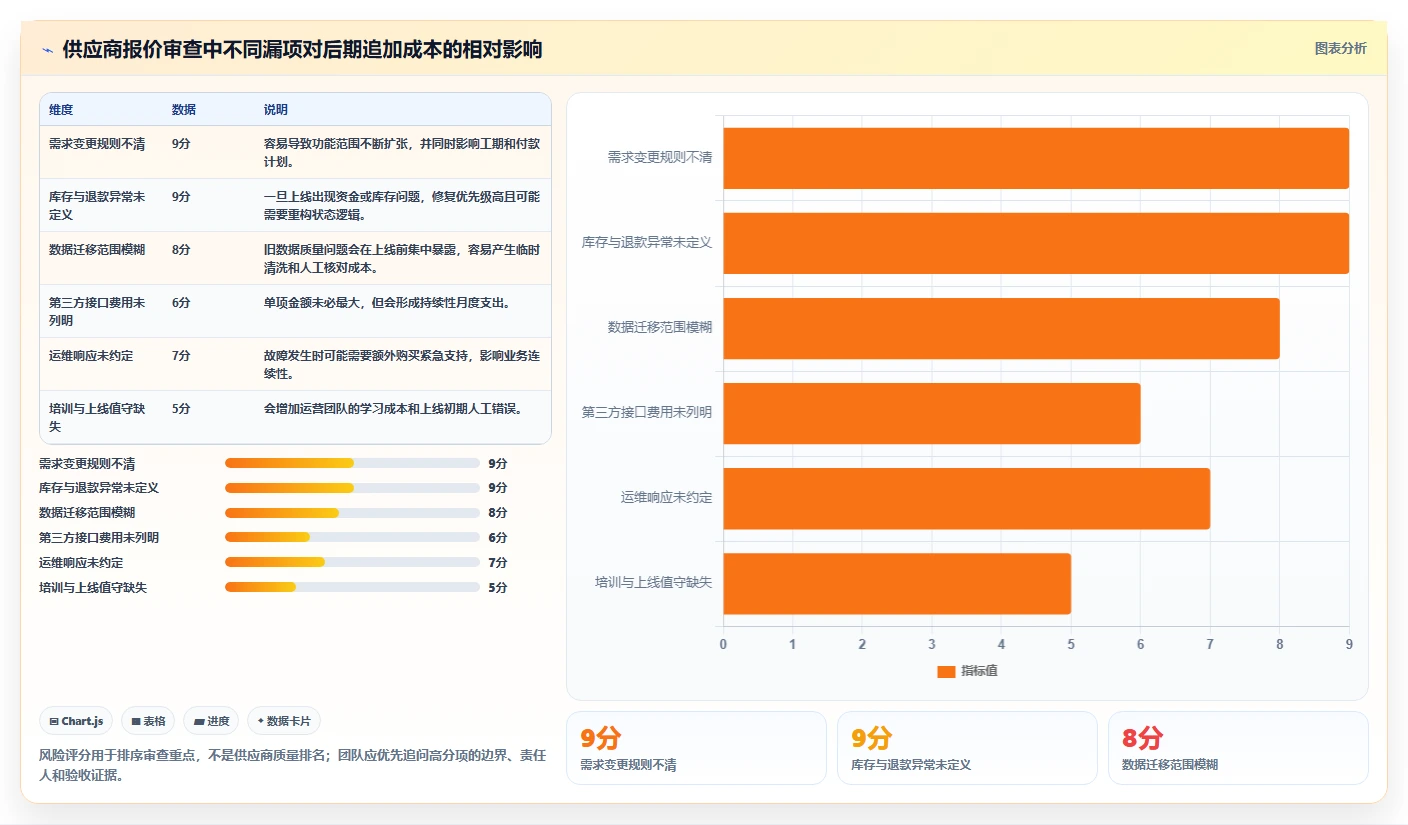Screen dimensions: 1408x825
Task: Click the 数据 column header
Action: pos(184,110)
